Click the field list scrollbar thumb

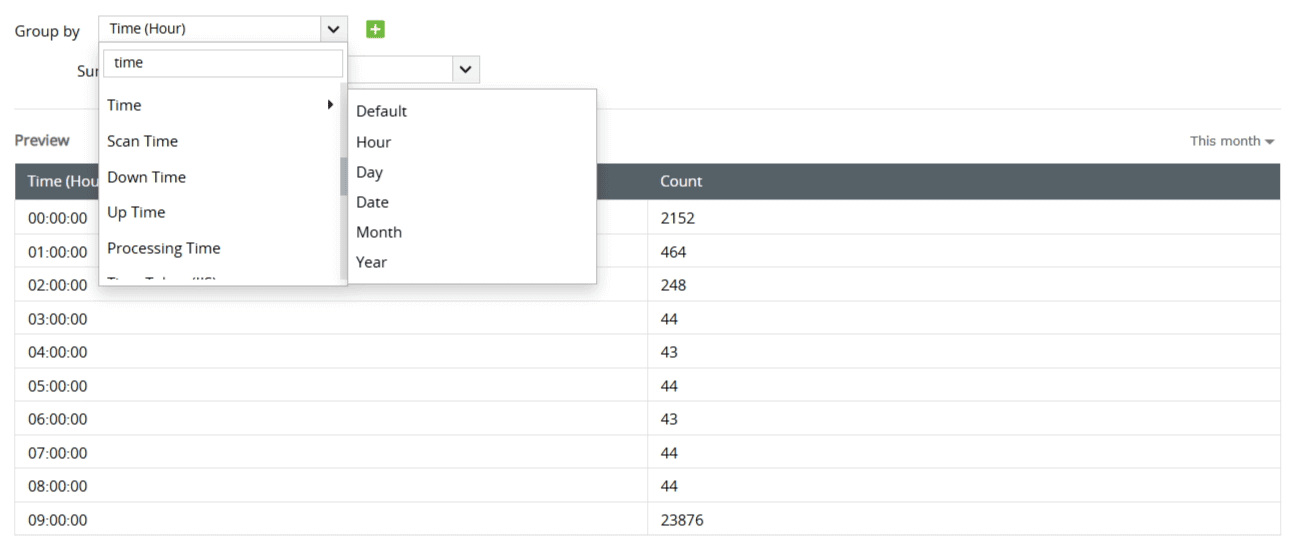[x=344, y=175]
